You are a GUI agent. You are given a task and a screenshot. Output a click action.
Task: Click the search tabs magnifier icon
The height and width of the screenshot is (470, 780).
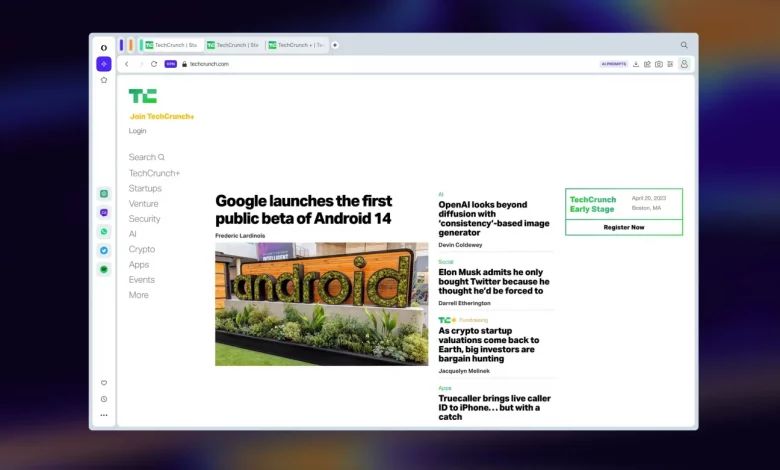pyautogui.click(x=684, y=45)
